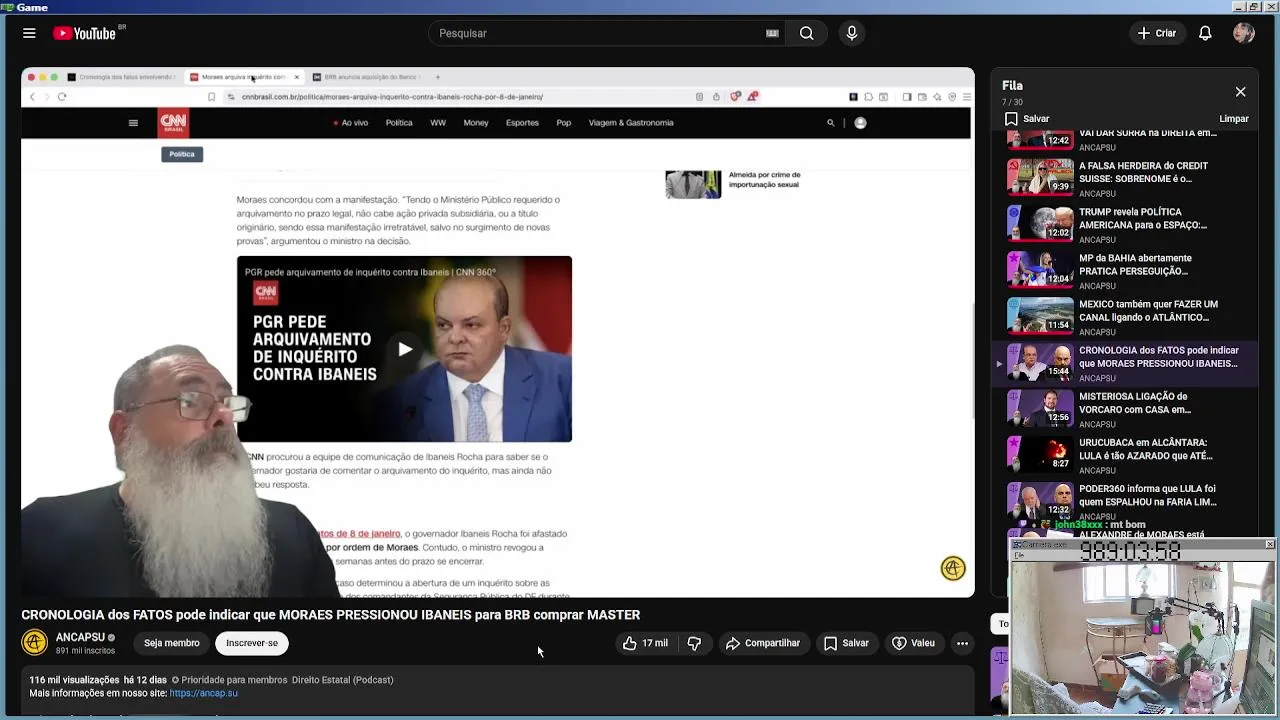Click the CNN Brasil logo in the video

pos(173,123)
